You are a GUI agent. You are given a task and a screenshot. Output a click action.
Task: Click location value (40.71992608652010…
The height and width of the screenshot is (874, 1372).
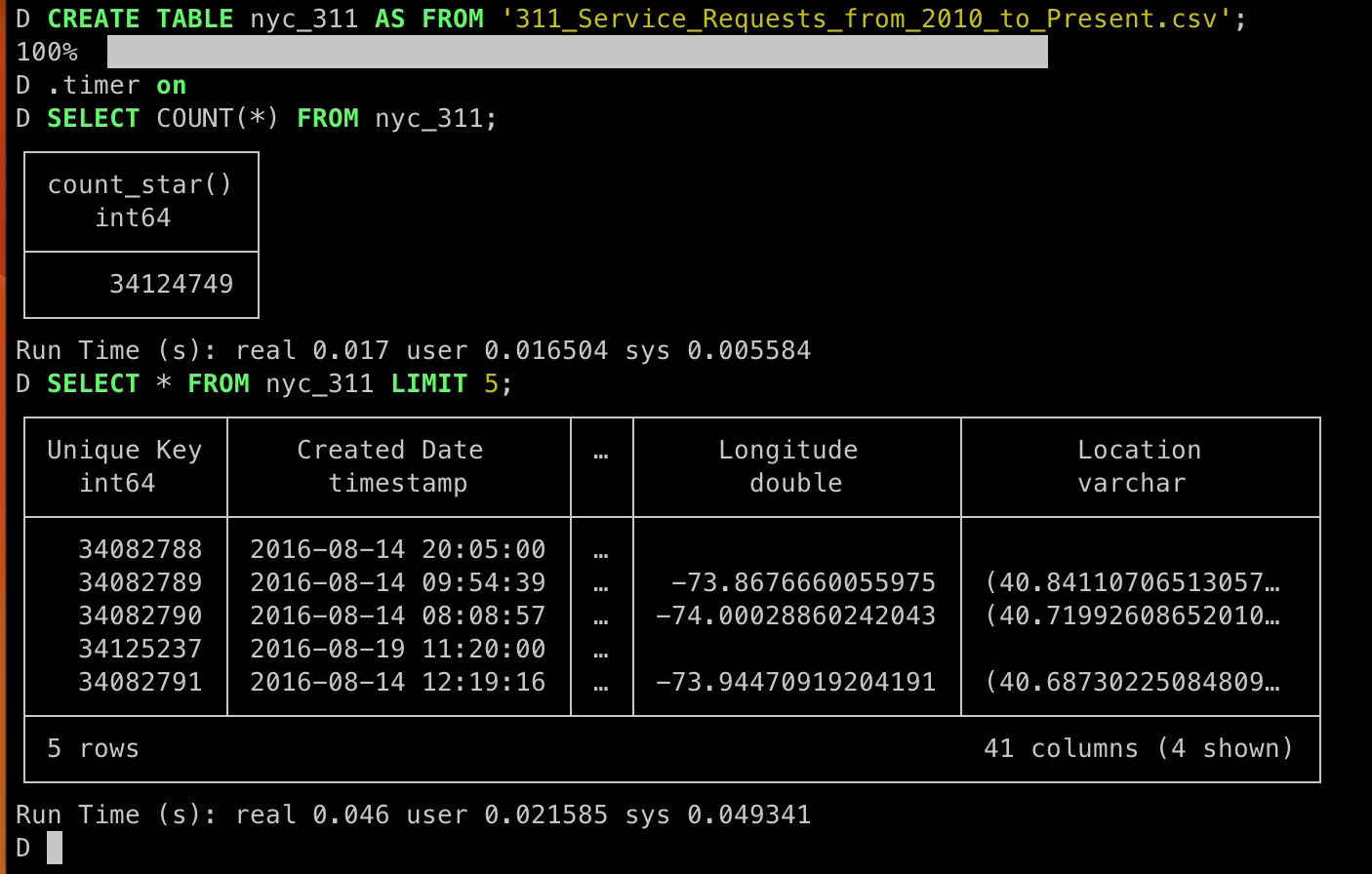(1132, 616)
